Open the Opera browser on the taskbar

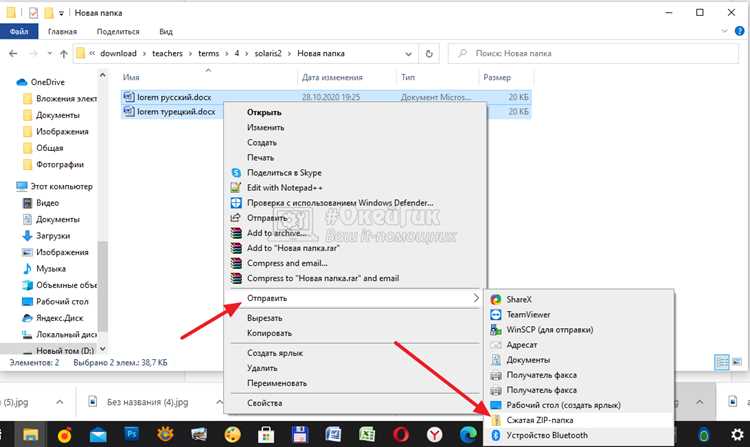coord(401,434)
